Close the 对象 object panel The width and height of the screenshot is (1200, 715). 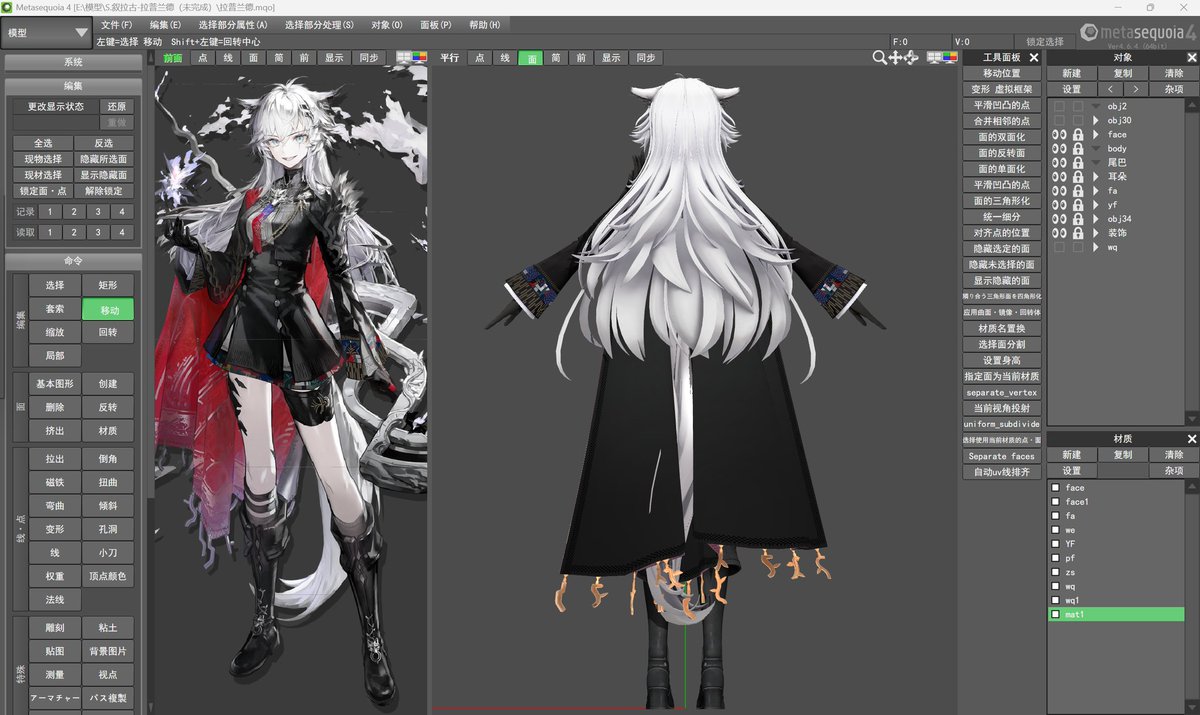pos(1192,58)
